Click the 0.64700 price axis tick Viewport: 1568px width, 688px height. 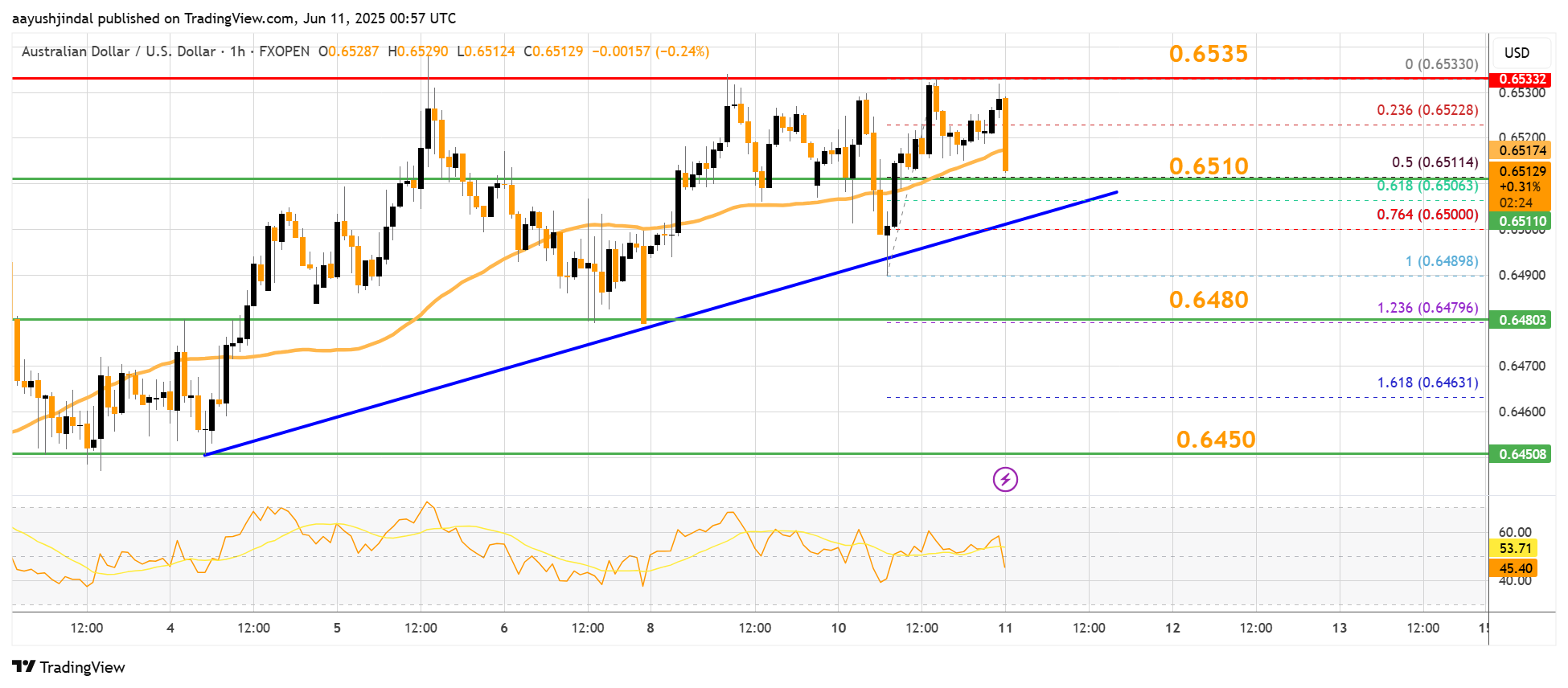1522,366
